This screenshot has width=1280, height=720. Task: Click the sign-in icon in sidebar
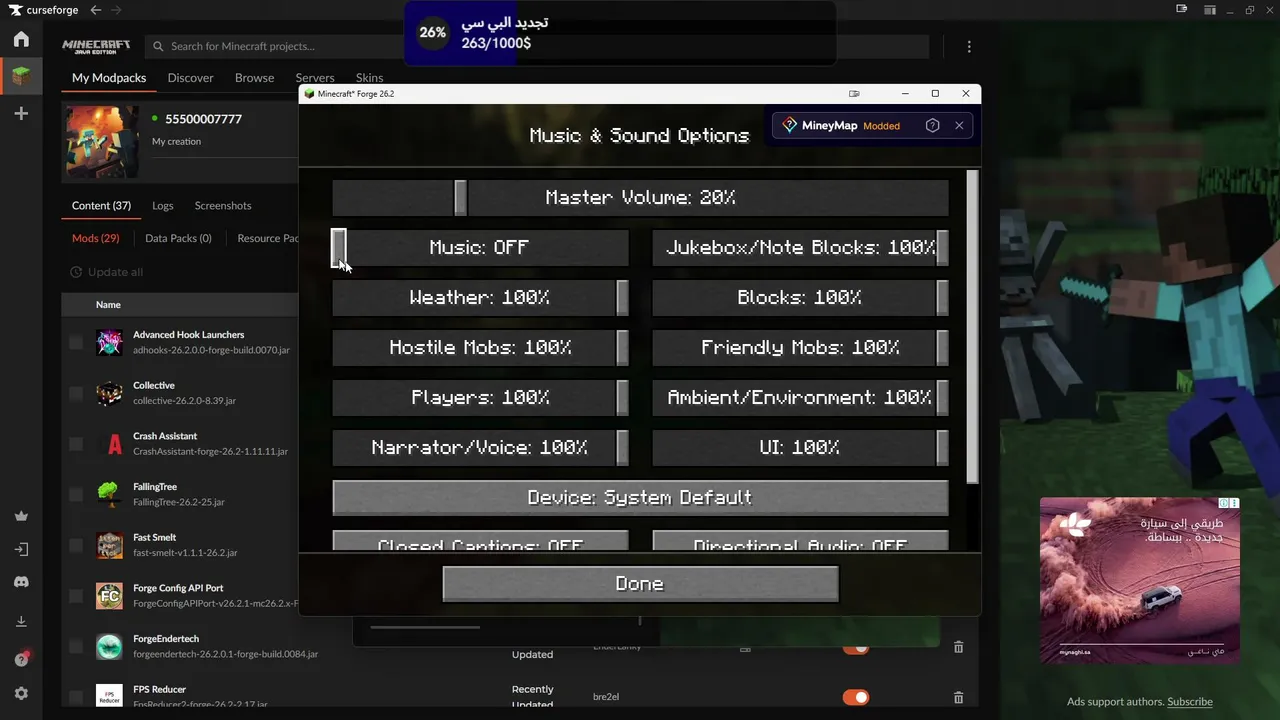click(21, 549)
